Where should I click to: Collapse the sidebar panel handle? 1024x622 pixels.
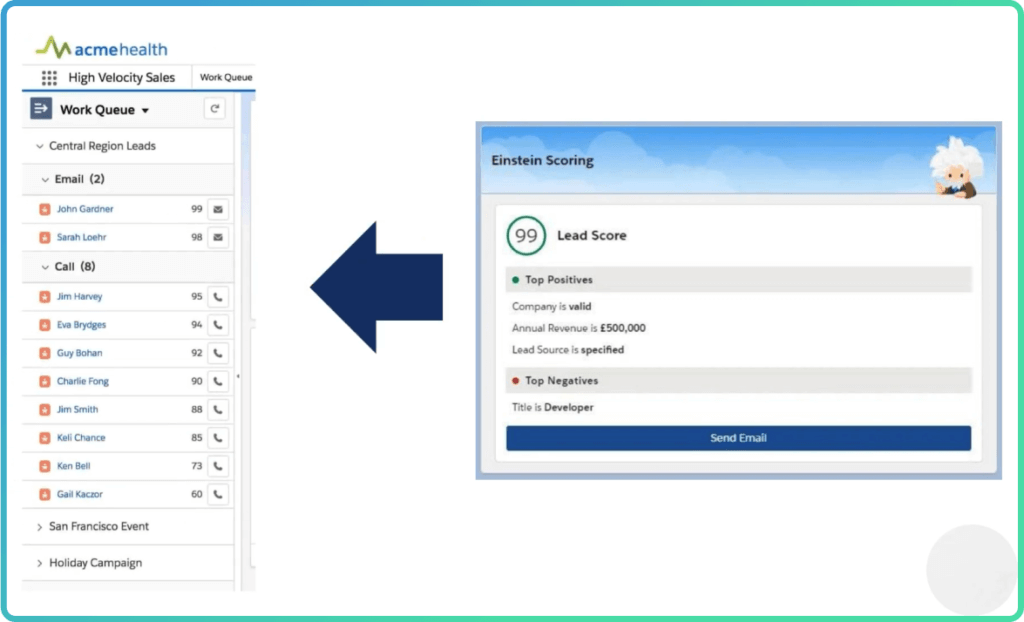238,376
